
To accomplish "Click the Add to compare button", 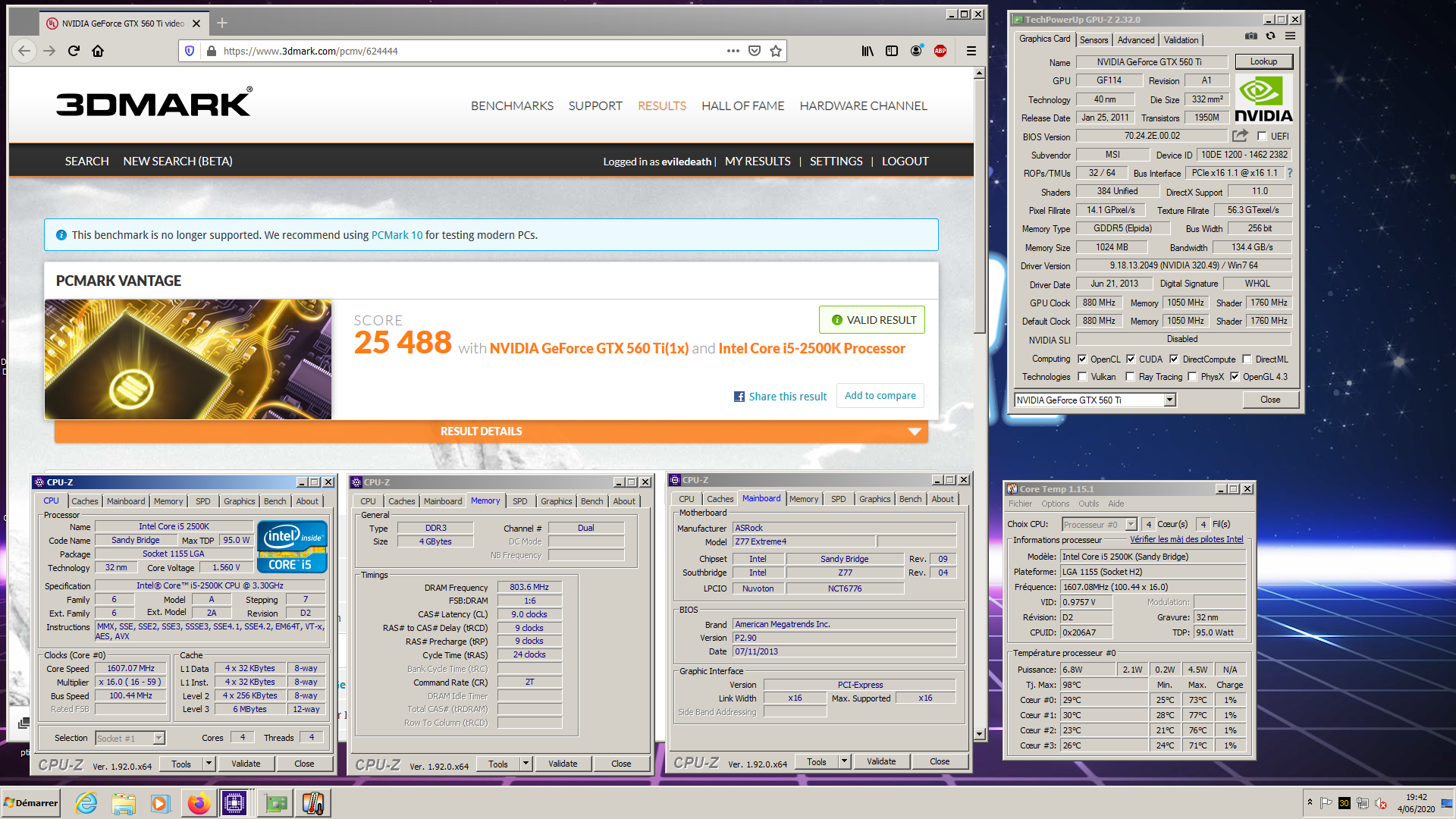I will [880, 396].
